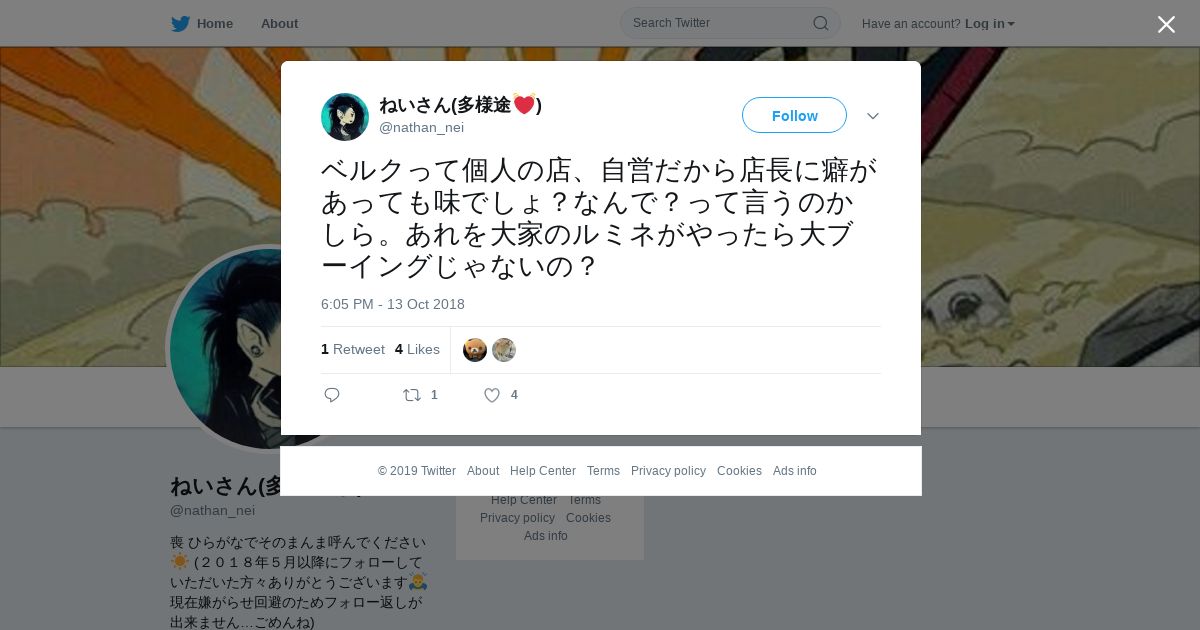Follow the @nathan_nei account
1200x630 pixels.
pos(794,115)
